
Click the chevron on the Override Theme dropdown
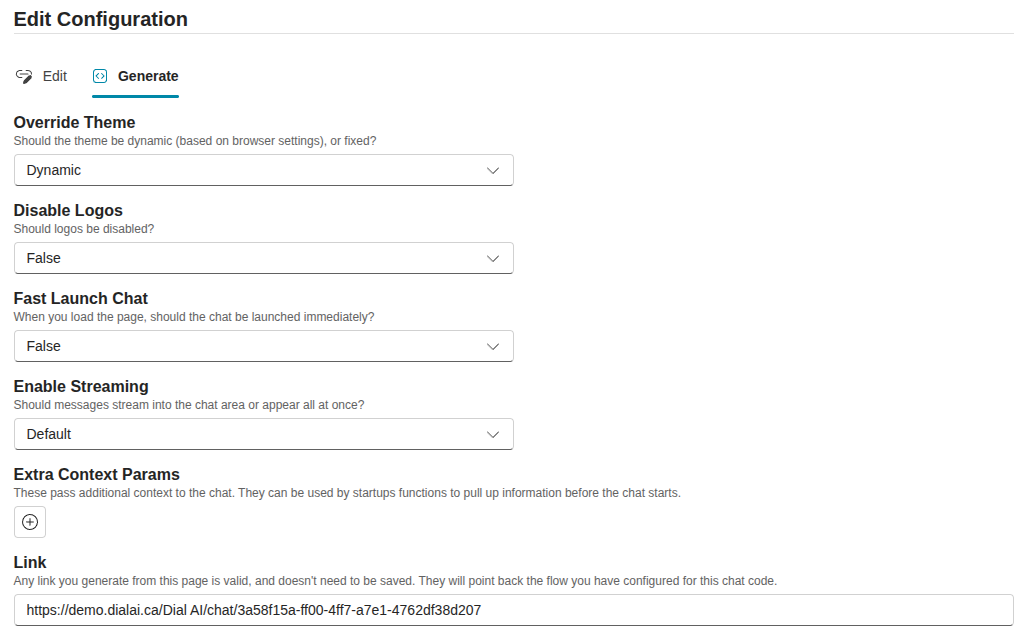point(492,170)
